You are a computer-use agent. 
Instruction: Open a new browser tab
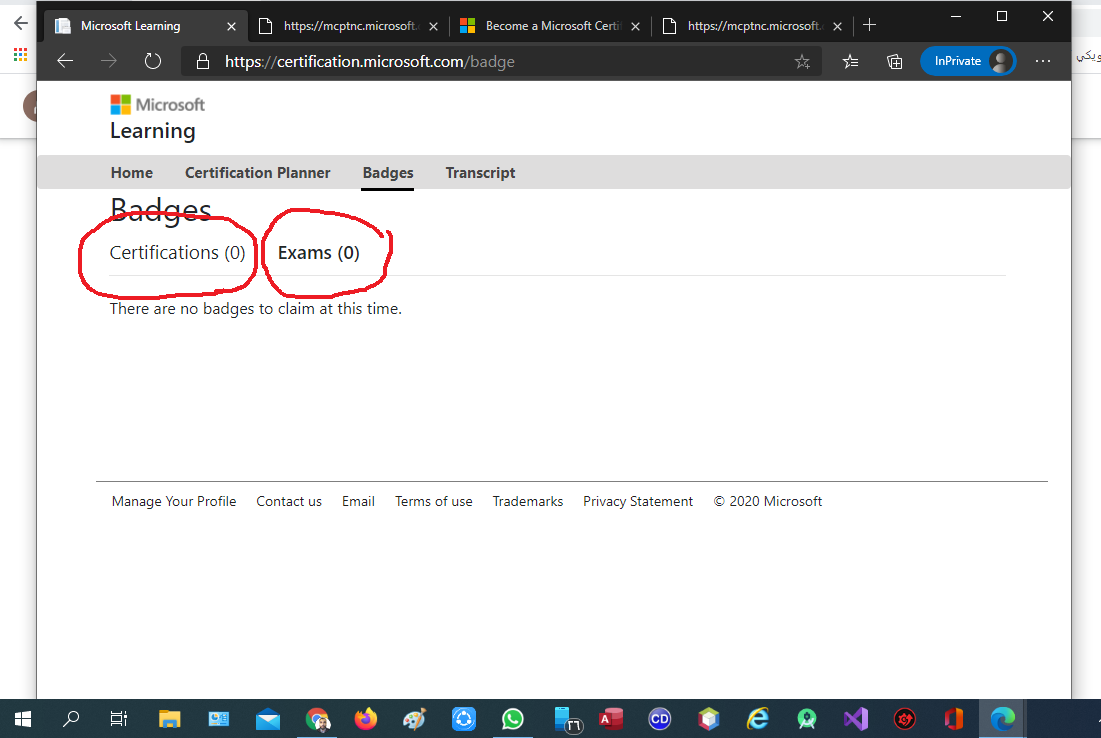click(x=869, y=25)
